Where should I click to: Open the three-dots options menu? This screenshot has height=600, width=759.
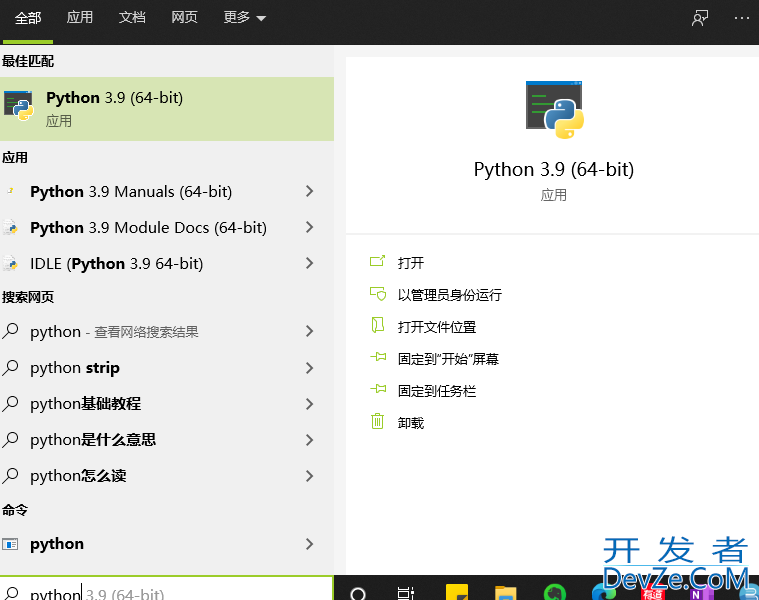click(x=742, y=18)
